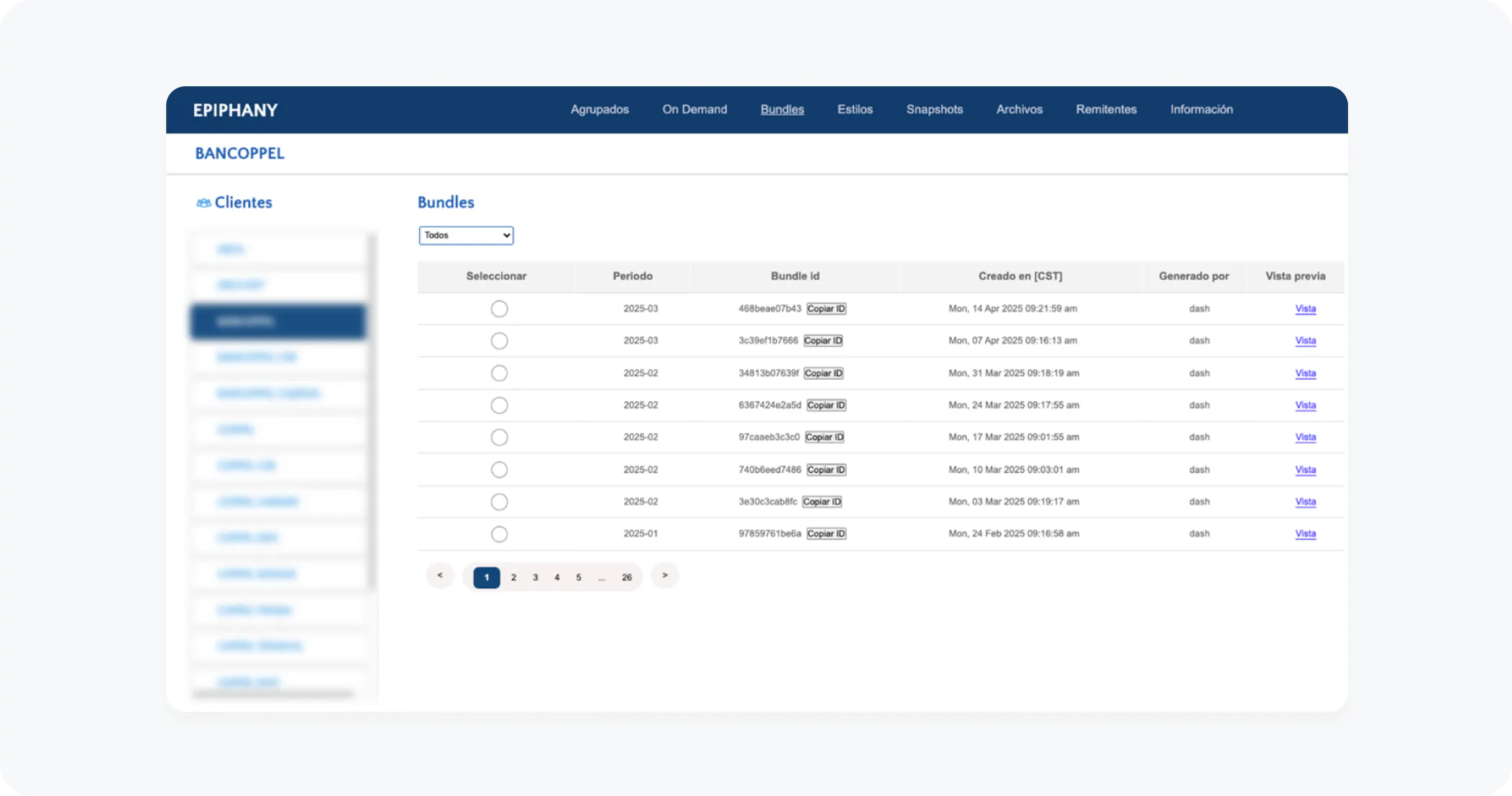This screenshot has height=796, width=1512.
Task: Jump to pagination page 2
Action: 513,577
